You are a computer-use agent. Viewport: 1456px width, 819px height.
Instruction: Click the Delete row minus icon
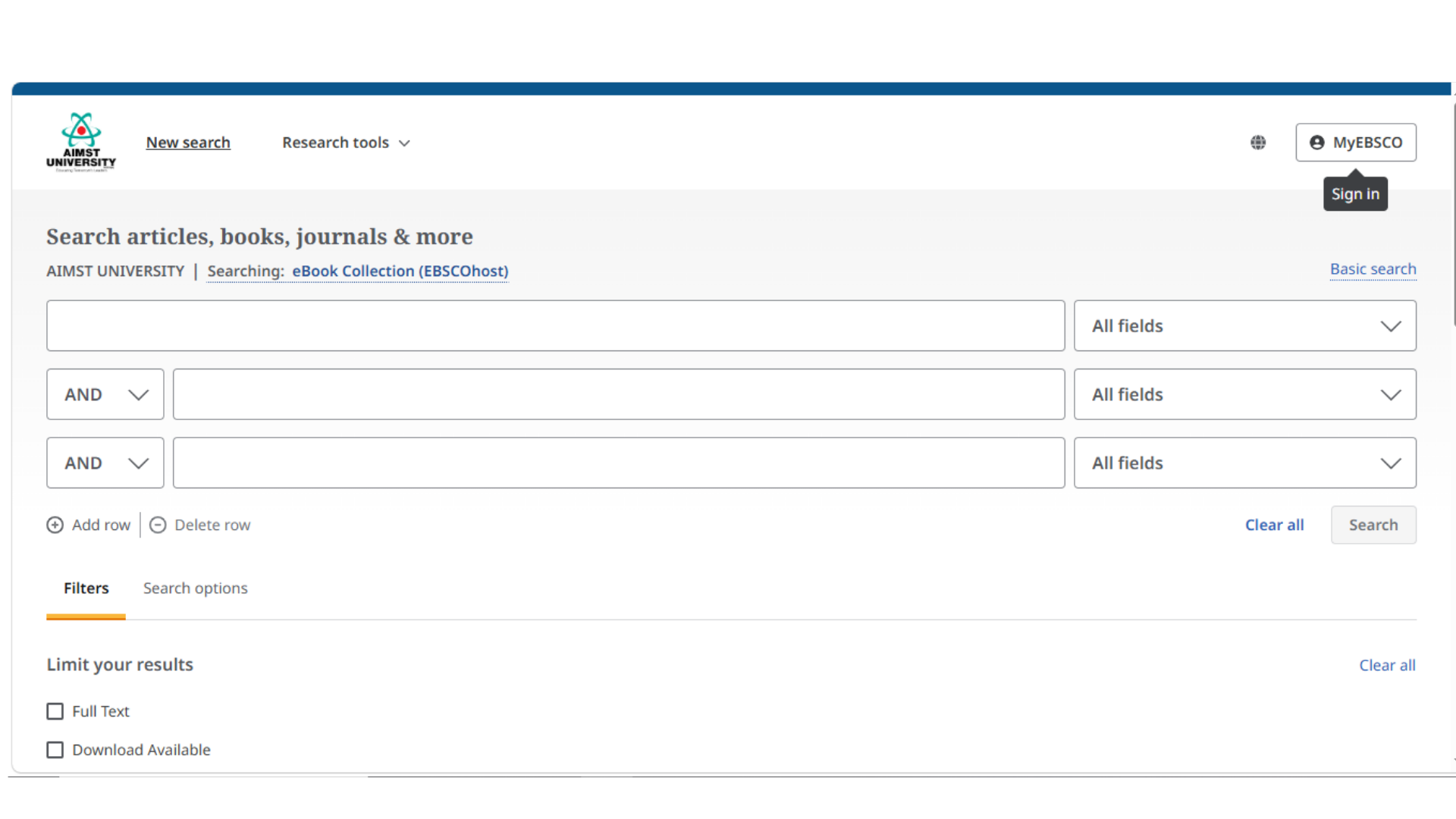point(158,525)
